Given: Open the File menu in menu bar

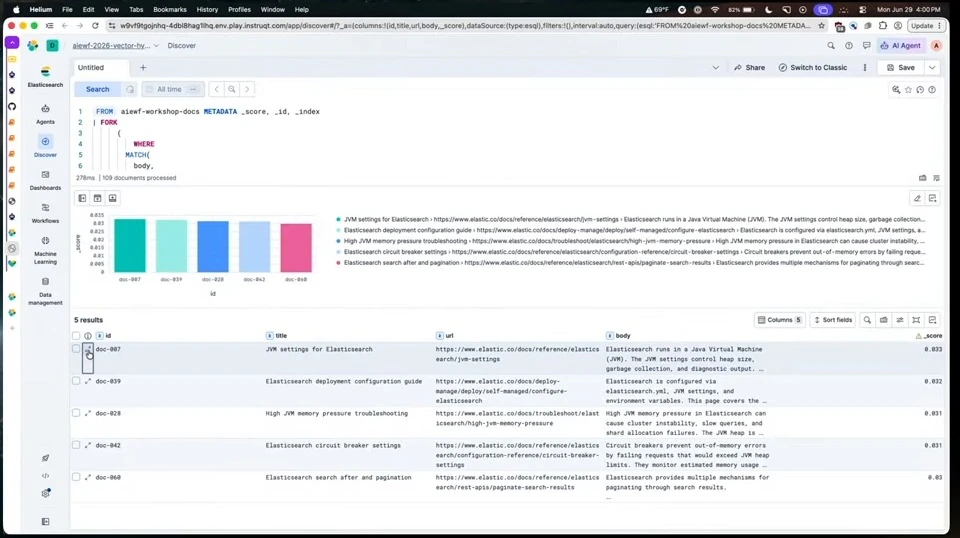Looking at the screenshot, I should click(x=67, y=9).
